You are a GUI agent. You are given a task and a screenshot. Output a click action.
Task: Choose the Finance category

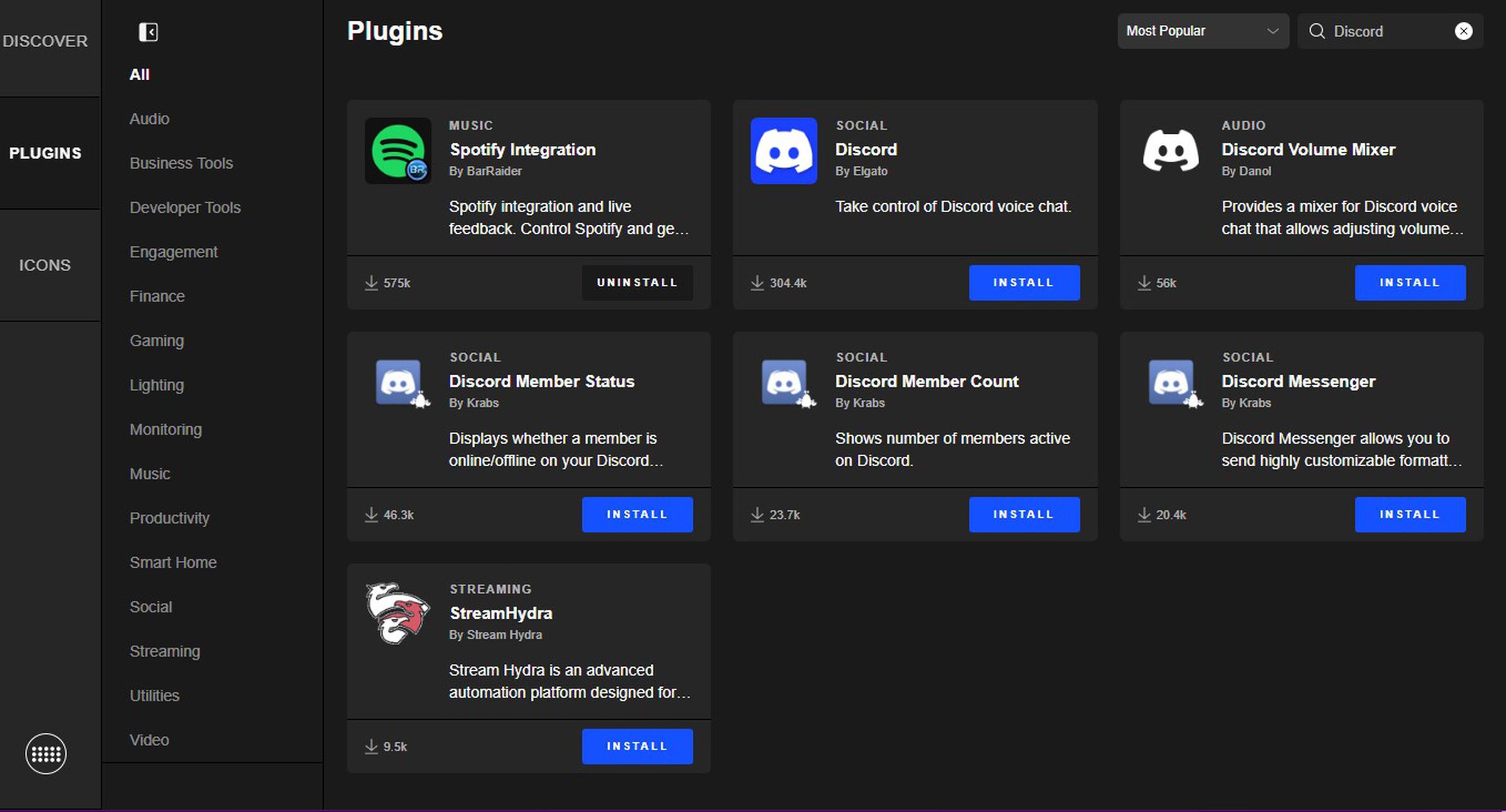(157, 296)
